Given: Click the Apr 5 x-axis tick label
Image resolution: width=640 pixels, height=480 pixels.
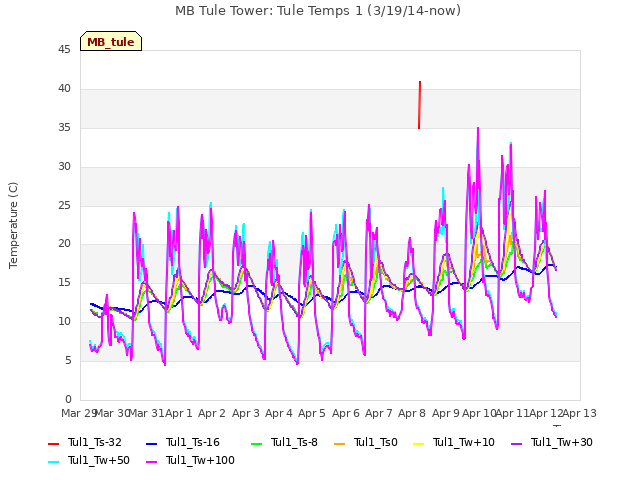Looking at the screenshot, I should pyautogui.click(x=311, y=413).
